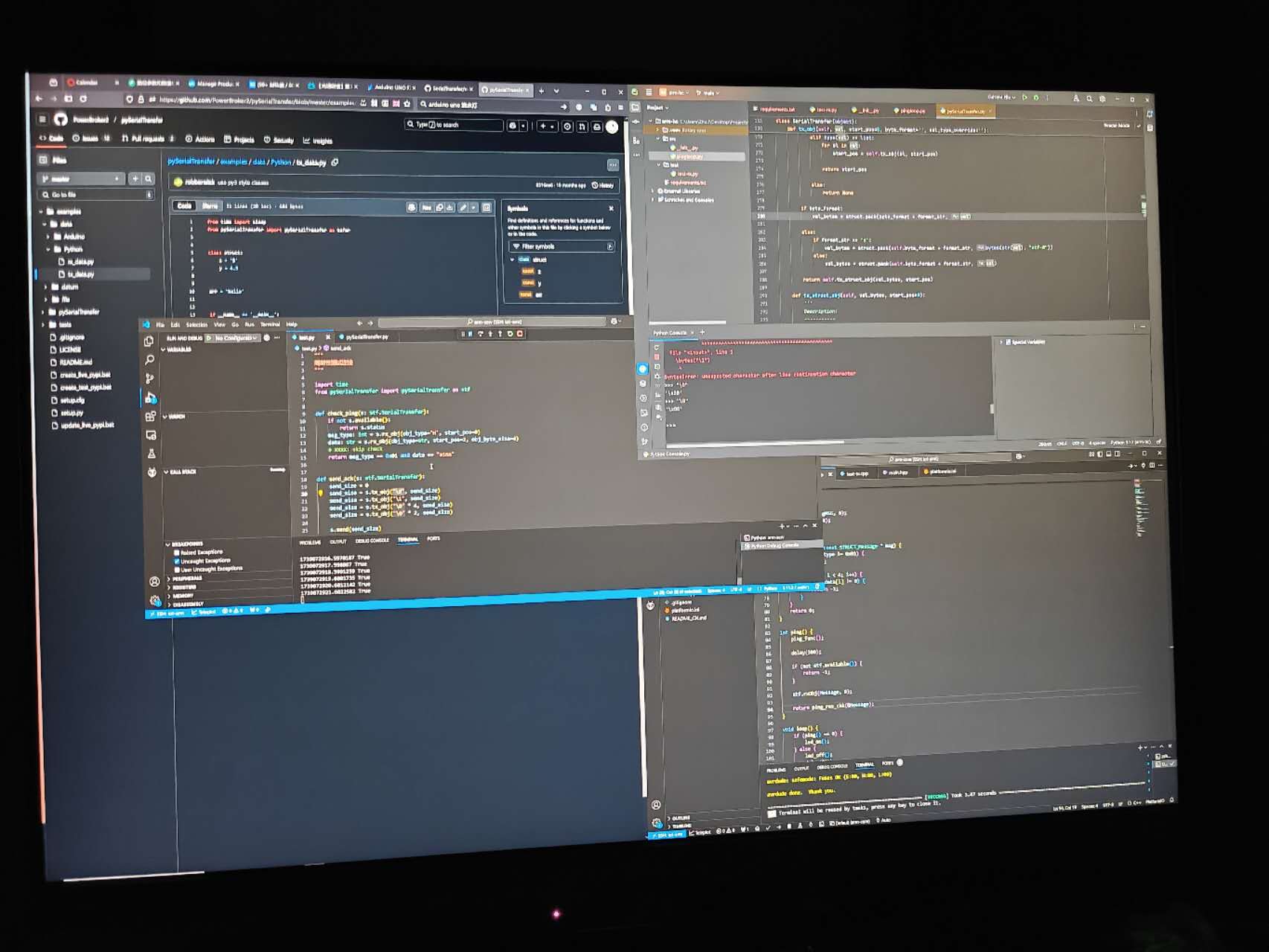Bookmark page with star icon in browser
This screenshot has width=1269, height=952.
click(407, 103)
